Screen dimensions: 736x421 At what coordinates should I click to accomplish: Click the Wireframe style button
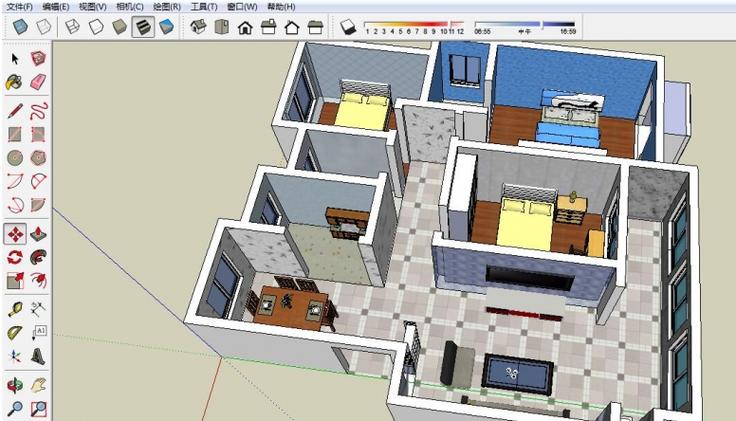73,27
